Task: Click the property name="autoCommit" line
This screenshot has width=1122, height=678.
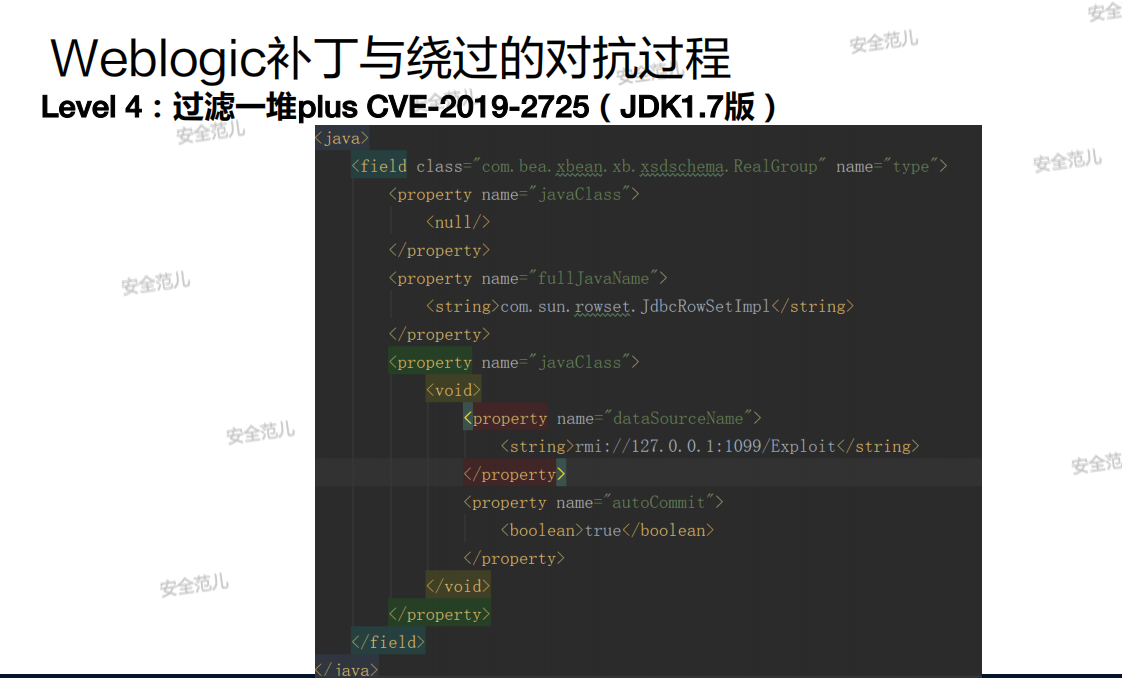Action: pos(593,503)
